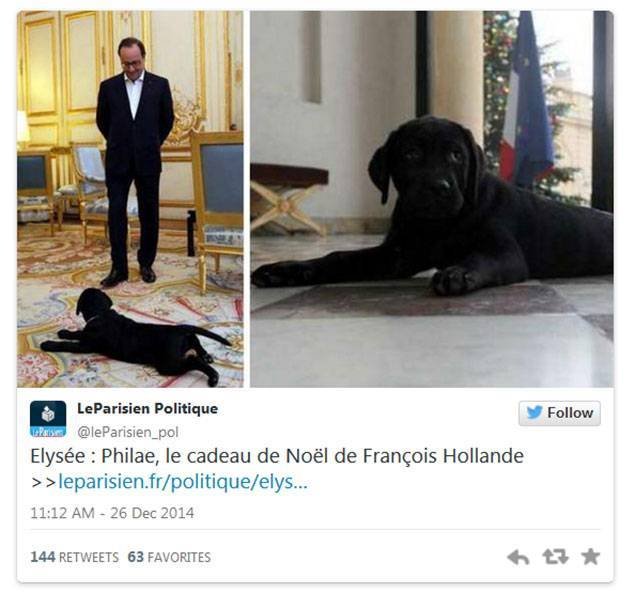Click the Twitter bird on Follow button

(535, 412)
